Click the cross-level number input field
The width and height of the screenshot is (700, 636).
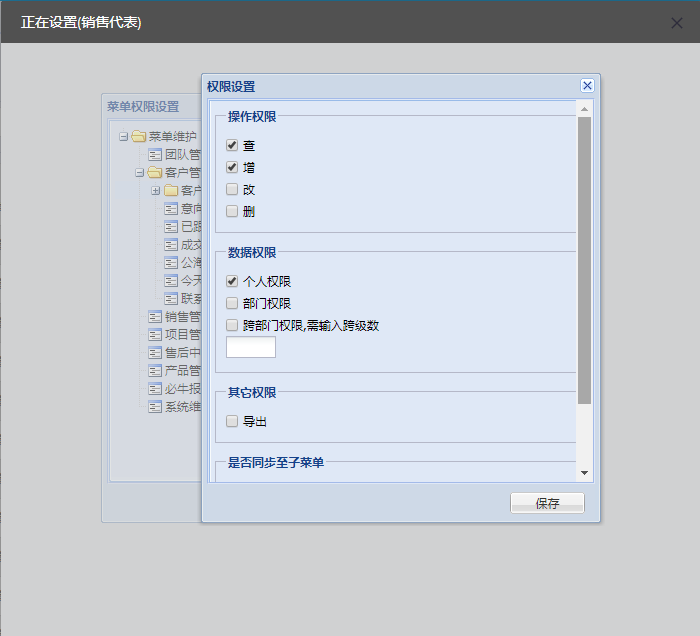(251, 347)
